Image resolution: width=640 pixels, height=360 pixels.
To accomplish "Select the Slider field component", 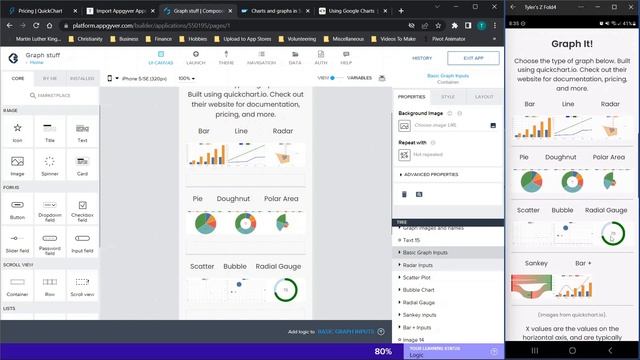I will (x=18, y=243).
